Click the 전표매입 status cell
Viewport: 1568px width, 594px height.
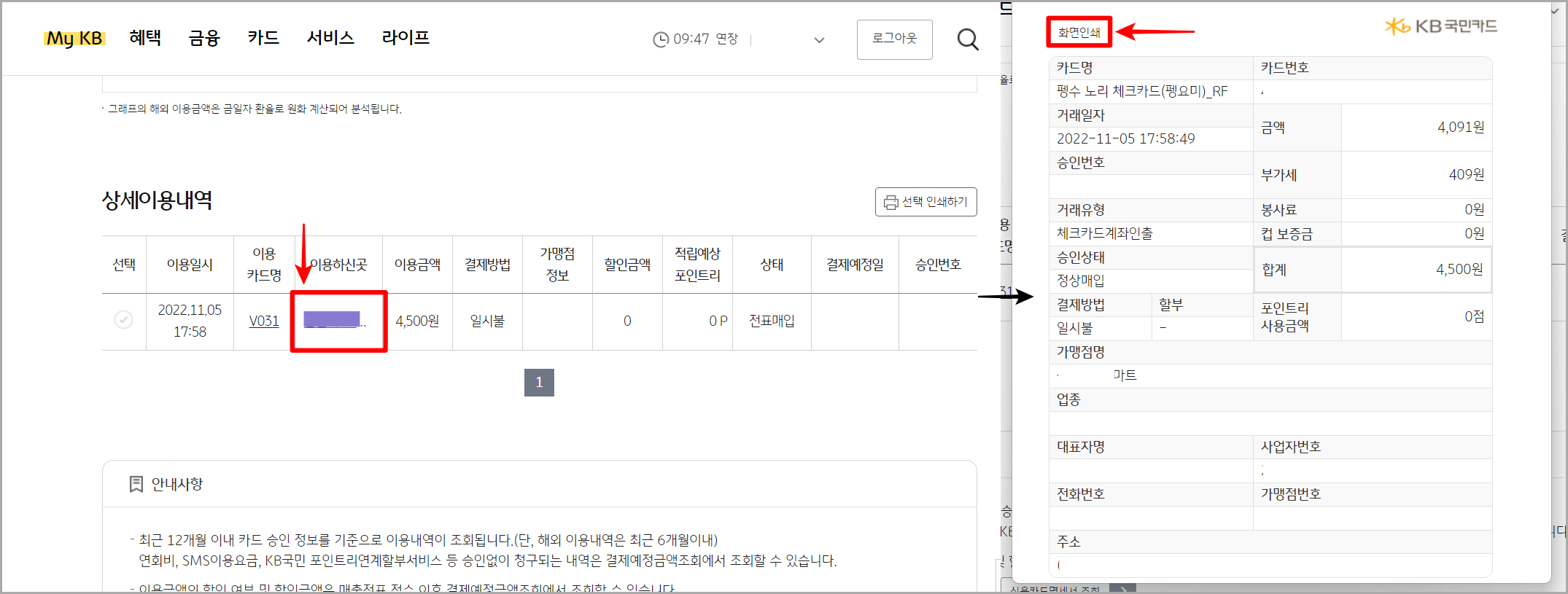[x=772, y=321]
